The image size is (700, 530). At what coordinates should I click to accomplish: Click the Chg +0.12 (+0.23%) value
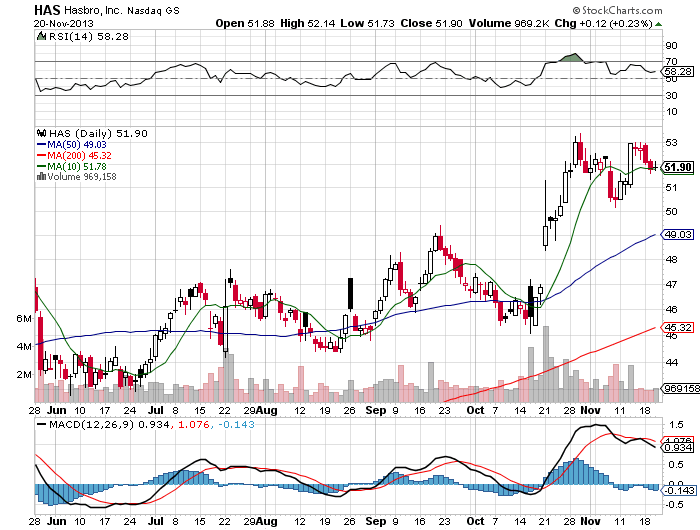pos(604,23)
